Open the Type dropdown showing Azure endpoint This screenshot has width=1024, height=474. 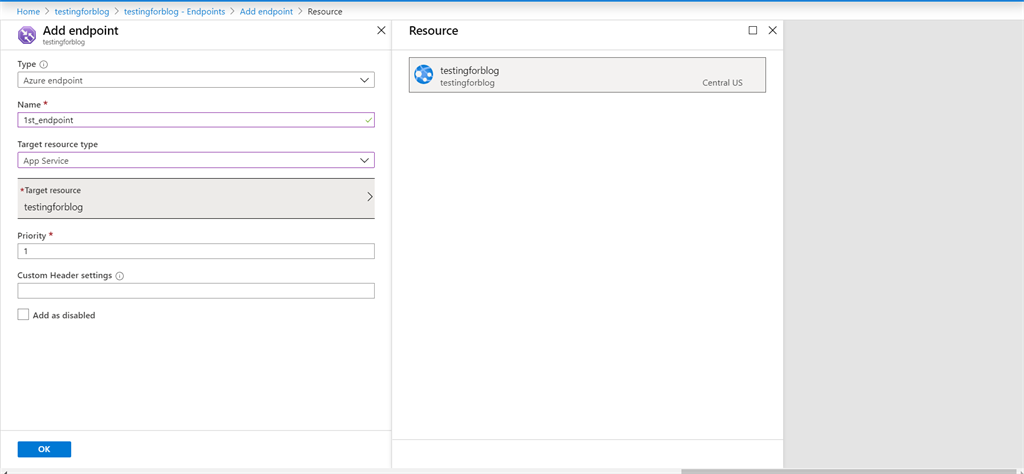(196, 80)
